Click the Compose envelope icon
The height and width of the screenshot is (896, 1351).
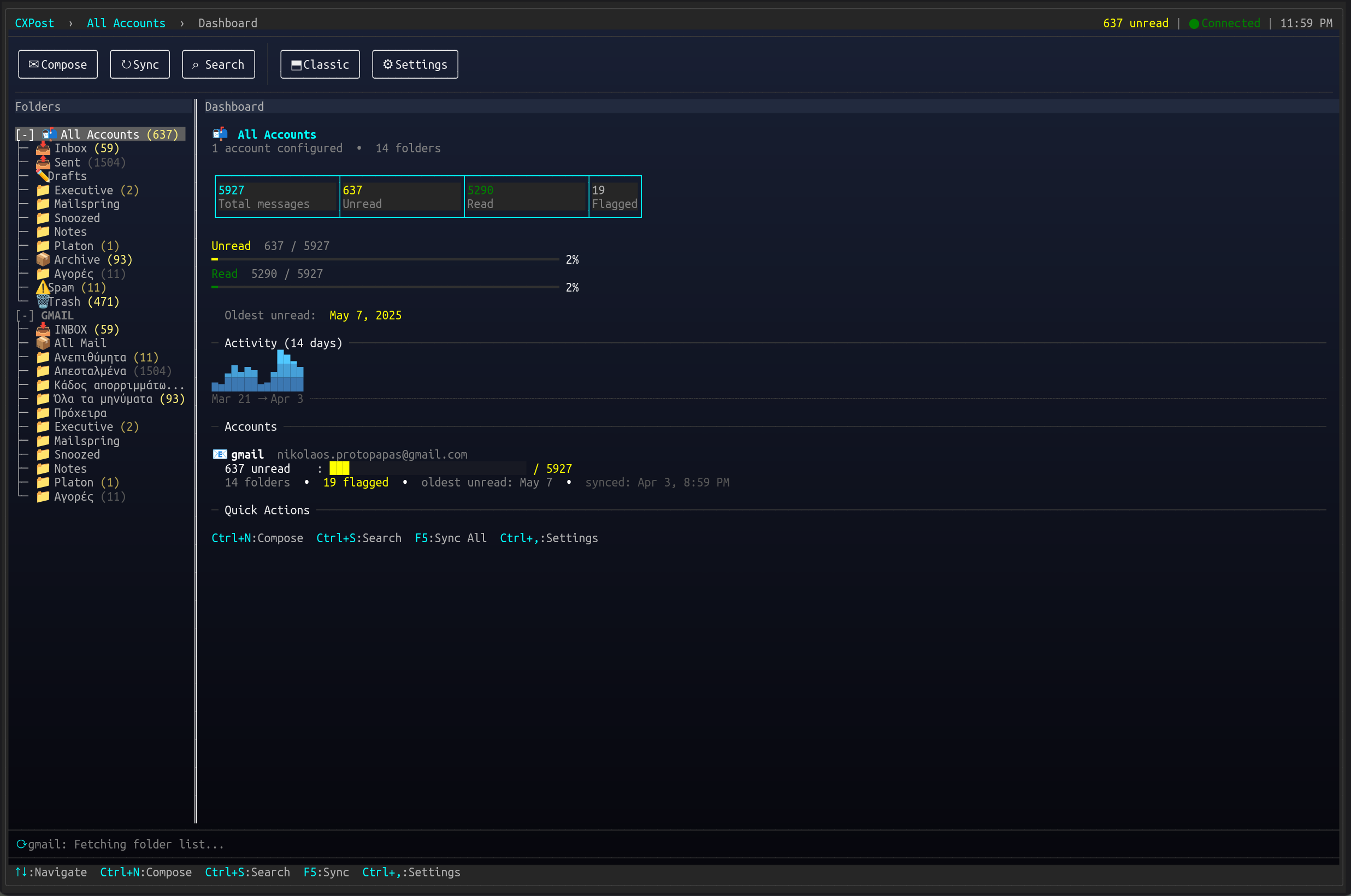click(33, 64)
